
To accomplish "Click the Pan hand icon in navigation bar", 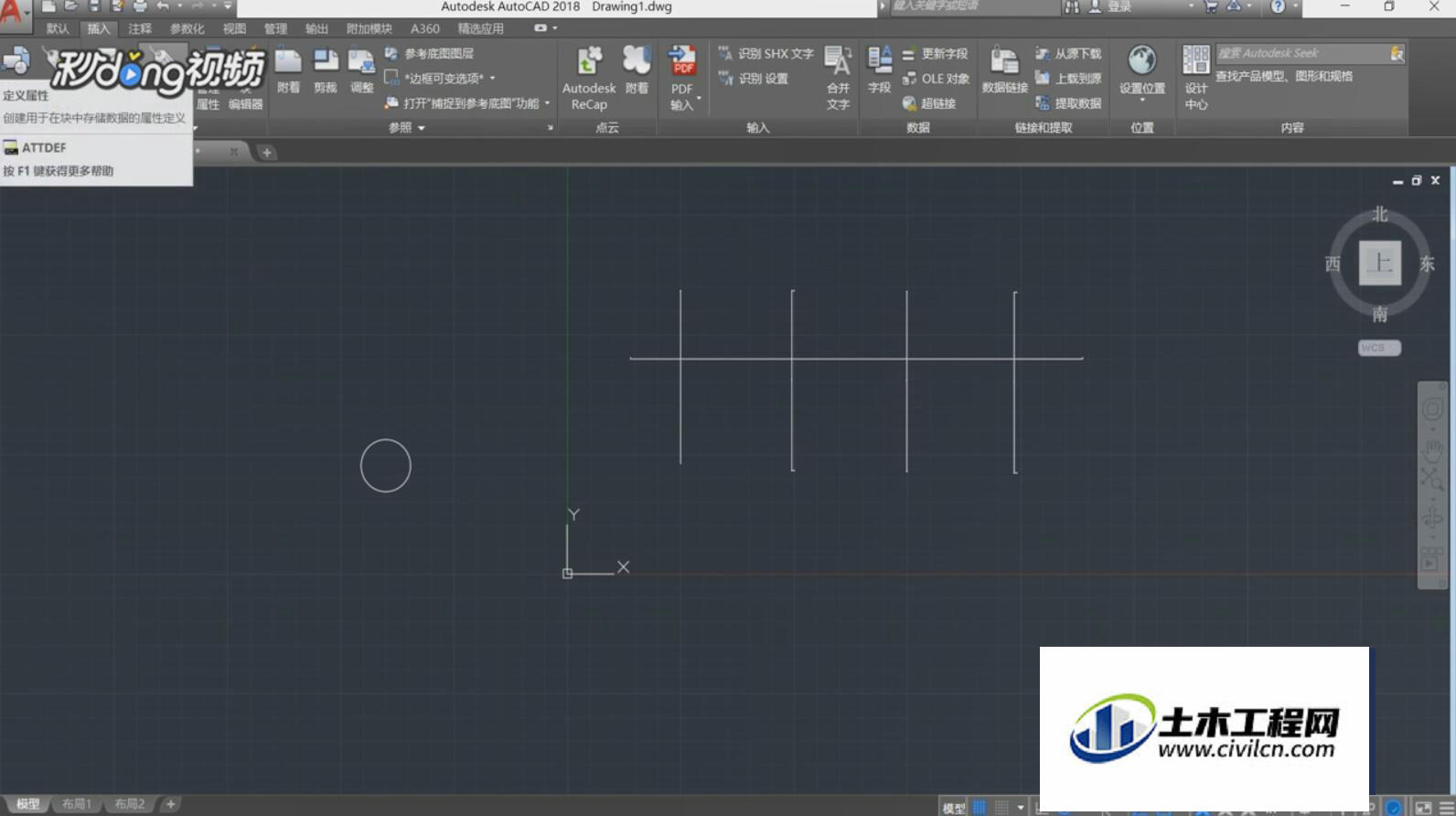I will click(1432, 450).
